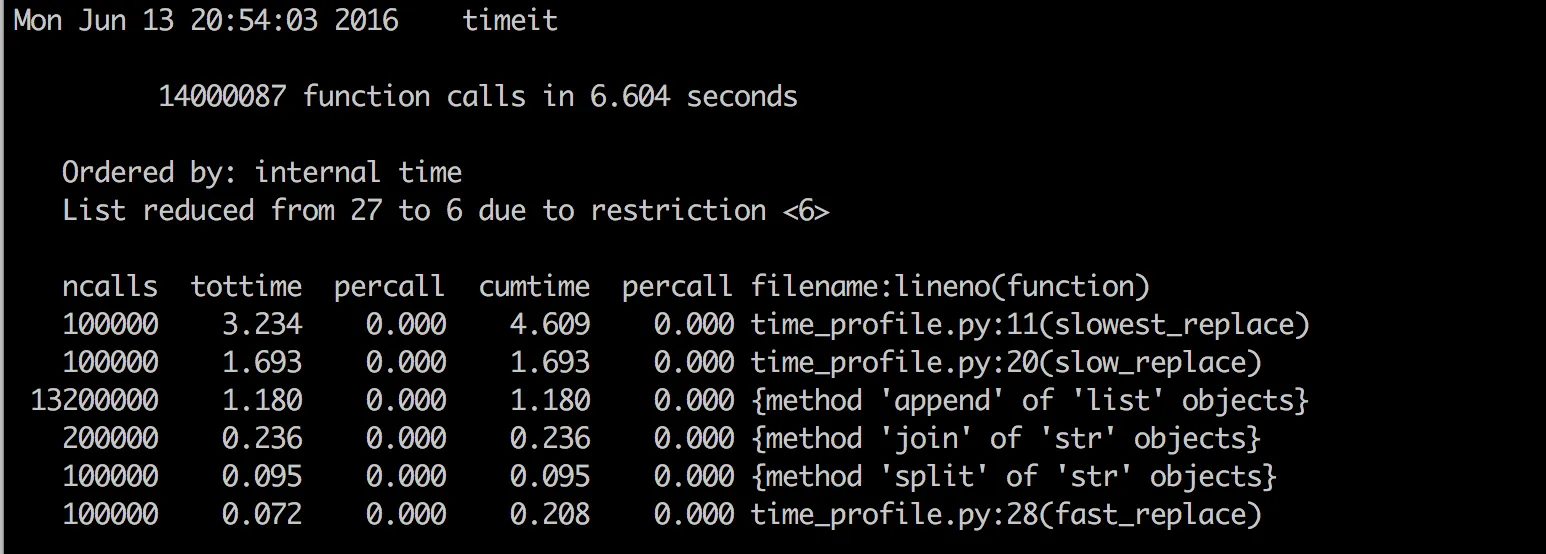Click the 'ncalls' column header

pos(110,287)
